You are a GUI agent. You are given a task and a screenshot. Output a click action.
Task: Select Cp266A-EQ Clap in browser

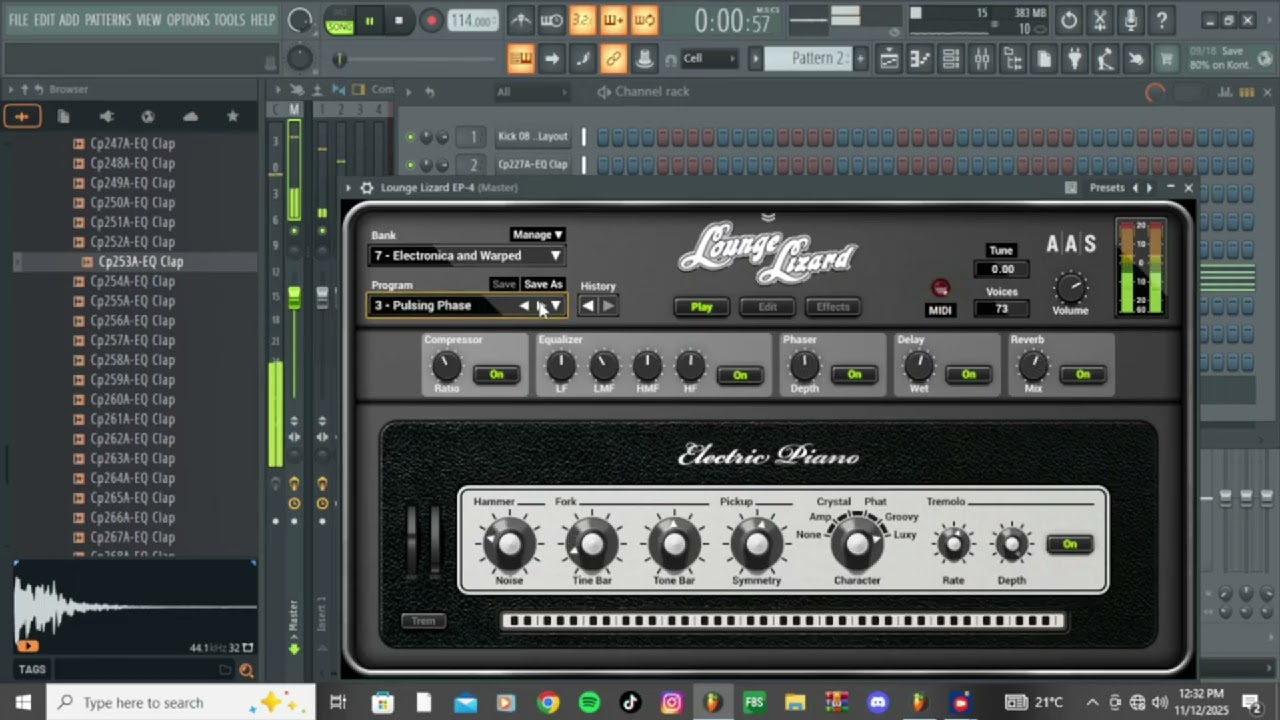132,517
